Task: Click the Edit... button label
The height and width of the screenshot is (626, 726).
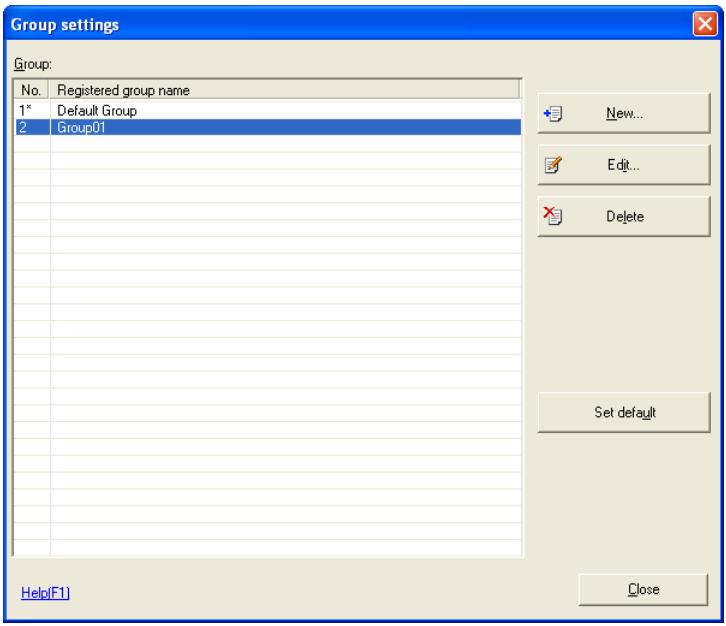Action: click(x=623, y=165)
